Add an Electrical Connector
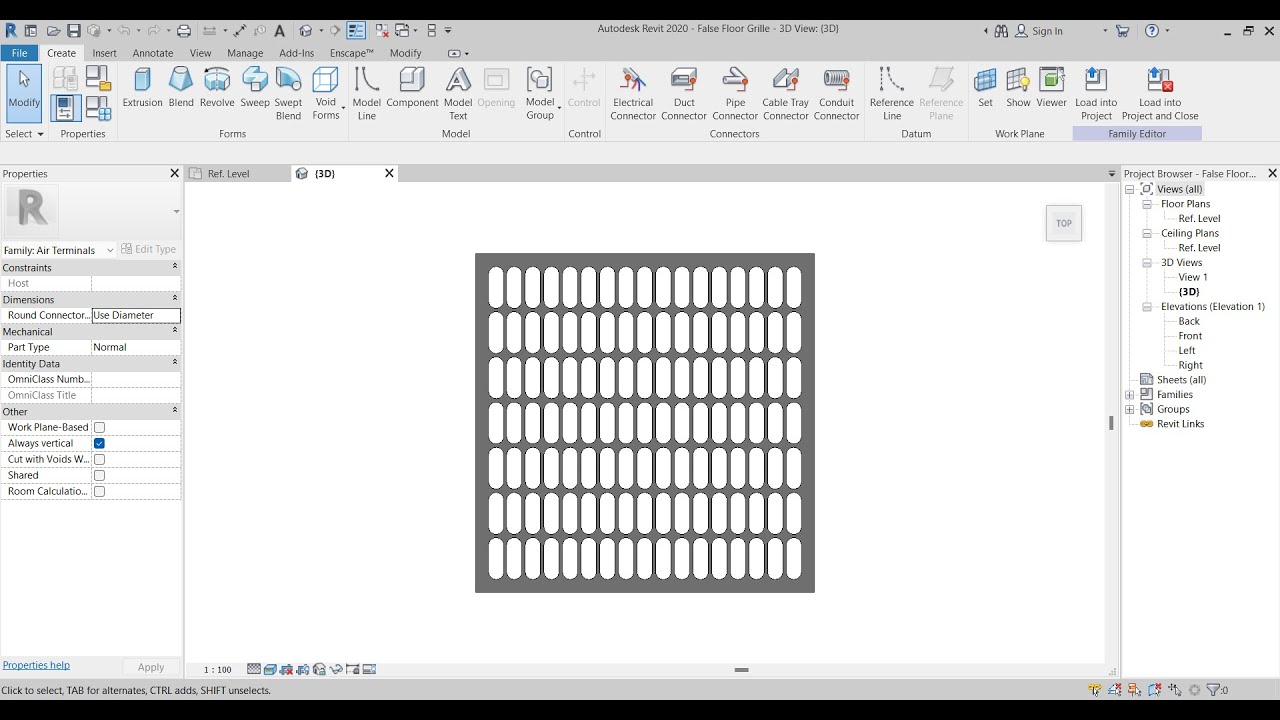 pyautogui.click(x=633, y=93)
